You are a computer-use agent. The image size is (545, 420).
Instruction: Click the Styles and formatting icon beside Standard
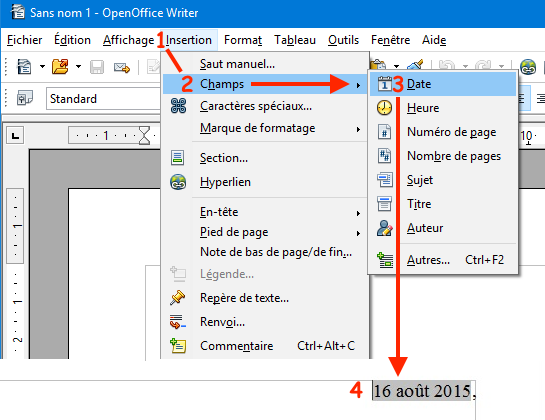(x=25, y=99)
